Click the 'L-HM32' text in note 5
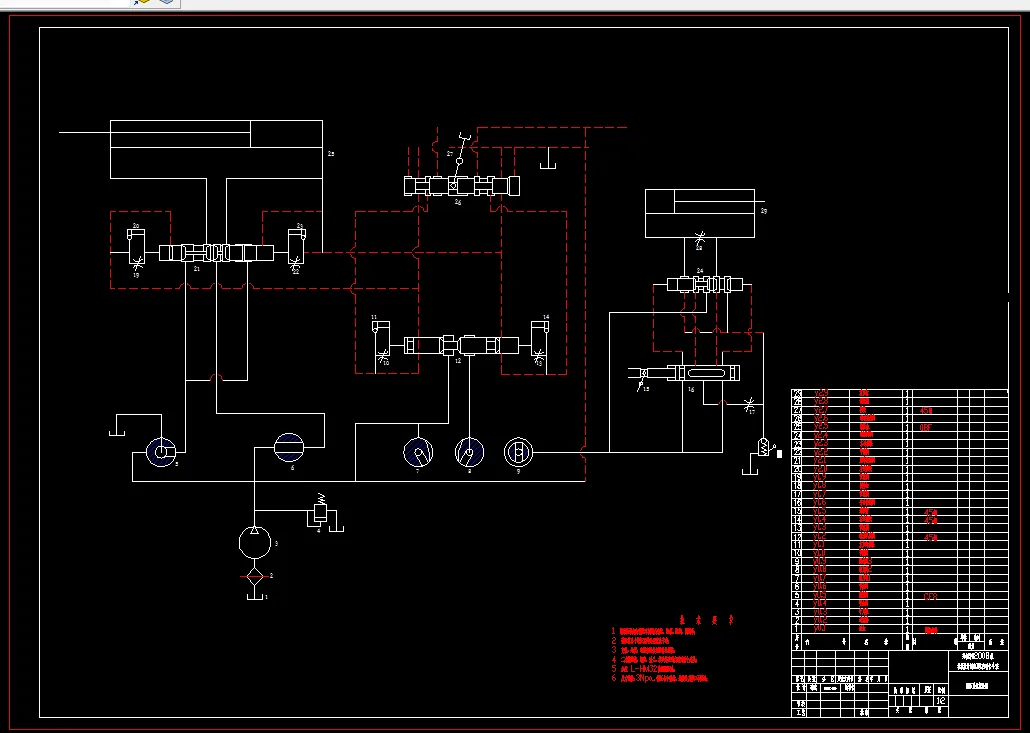Viewport: 1030px width, 733px height. (644, 669)
